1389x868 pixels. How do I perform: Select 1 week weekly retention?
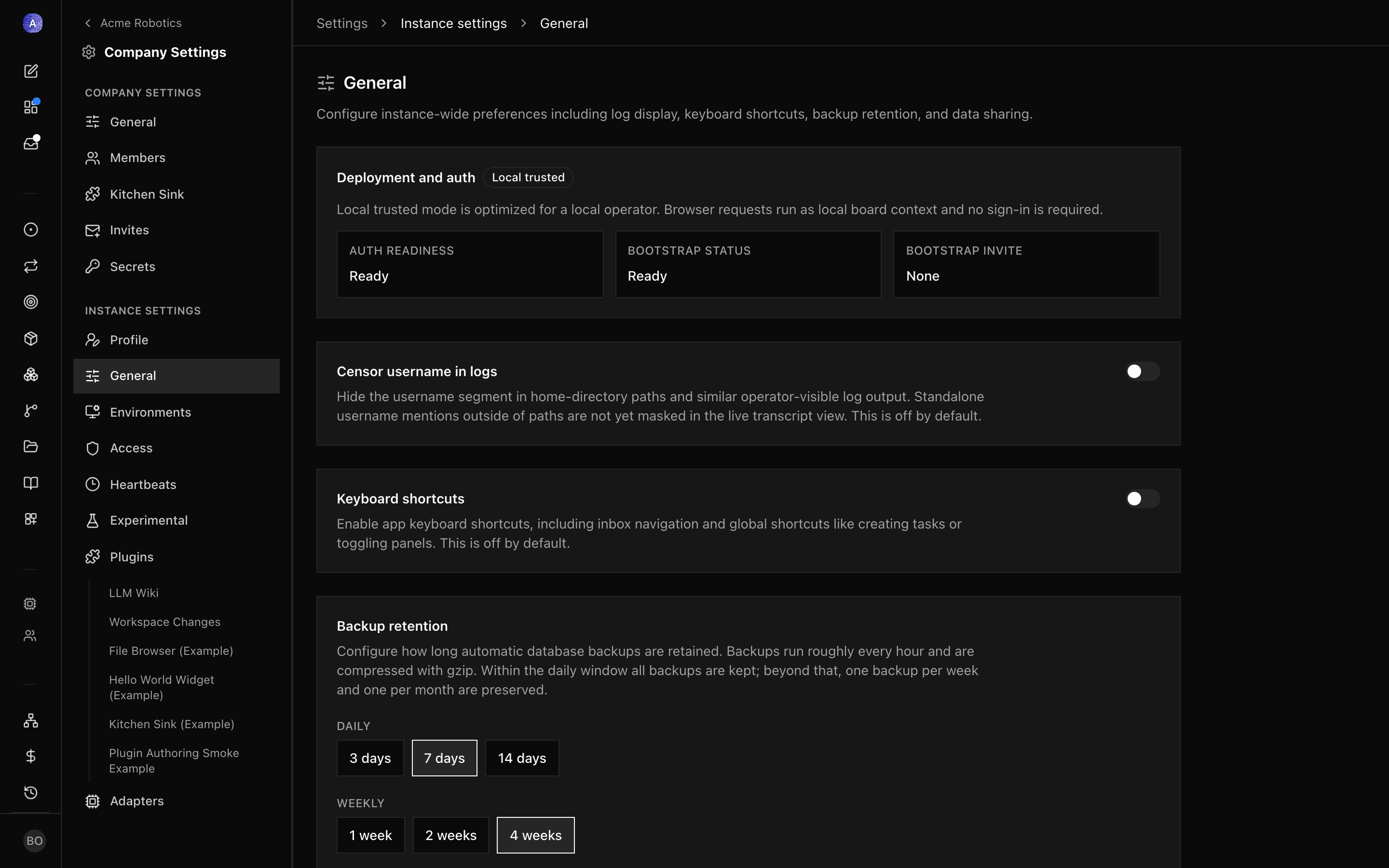pyautogui.click(x=371, y=835)
